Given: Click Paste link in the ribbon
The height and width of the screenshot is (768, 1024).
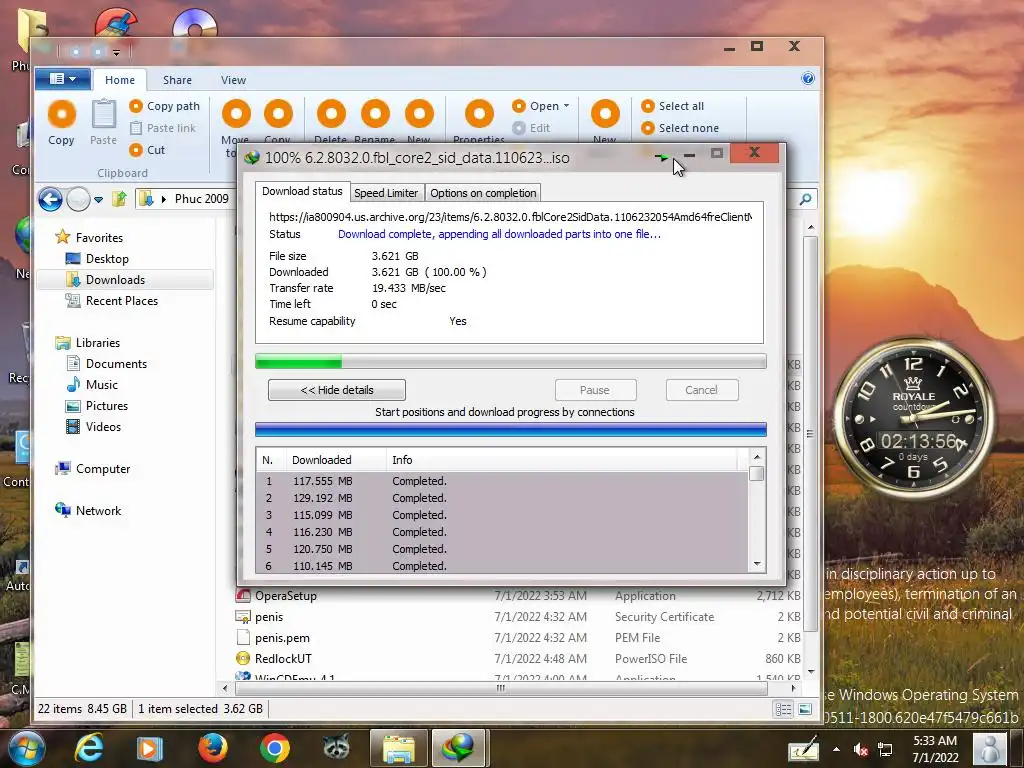Looking at the screenshot, I should coord(163,128).
